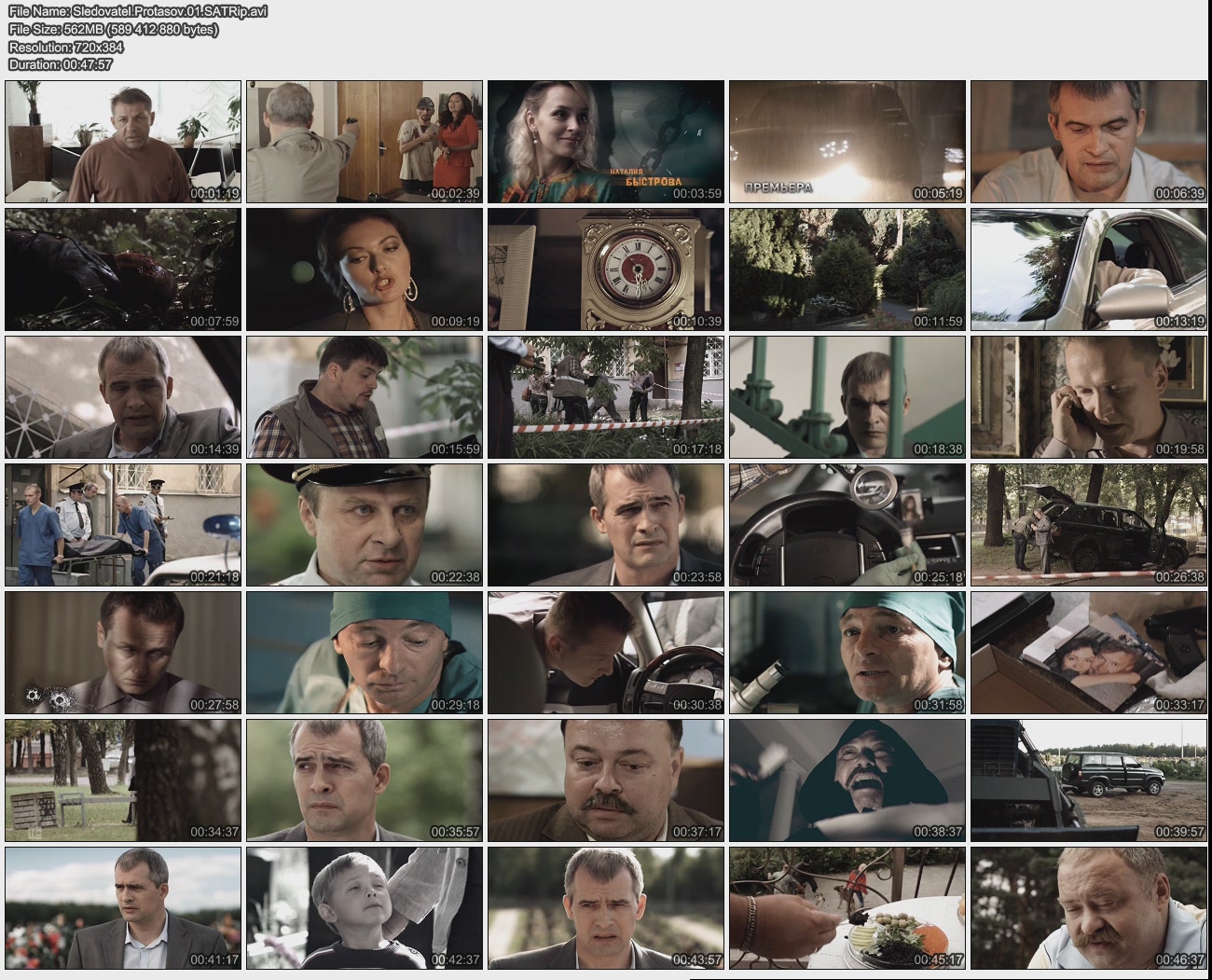This screenshot has width=1212, height=980.
Task: Select the steering wheel frame at 00:25:18
Action: coord(847,525)
